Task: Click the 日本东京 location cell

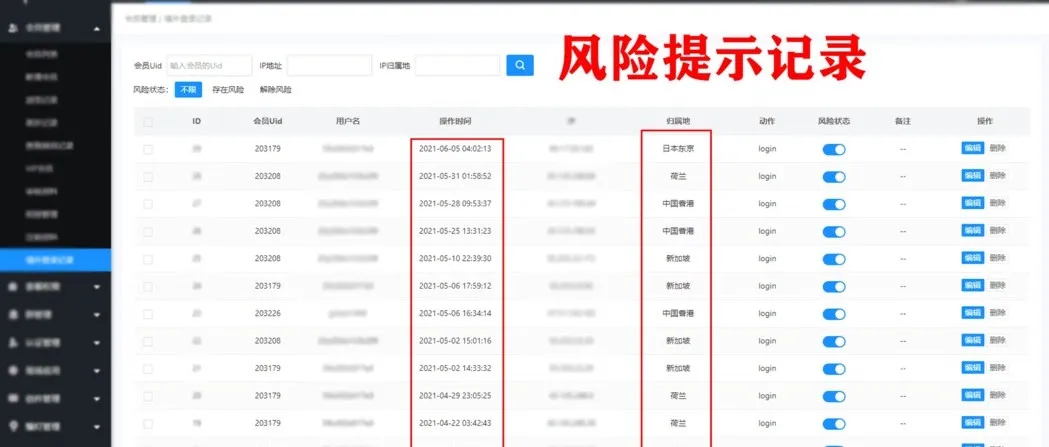Action: pos(678,149)
